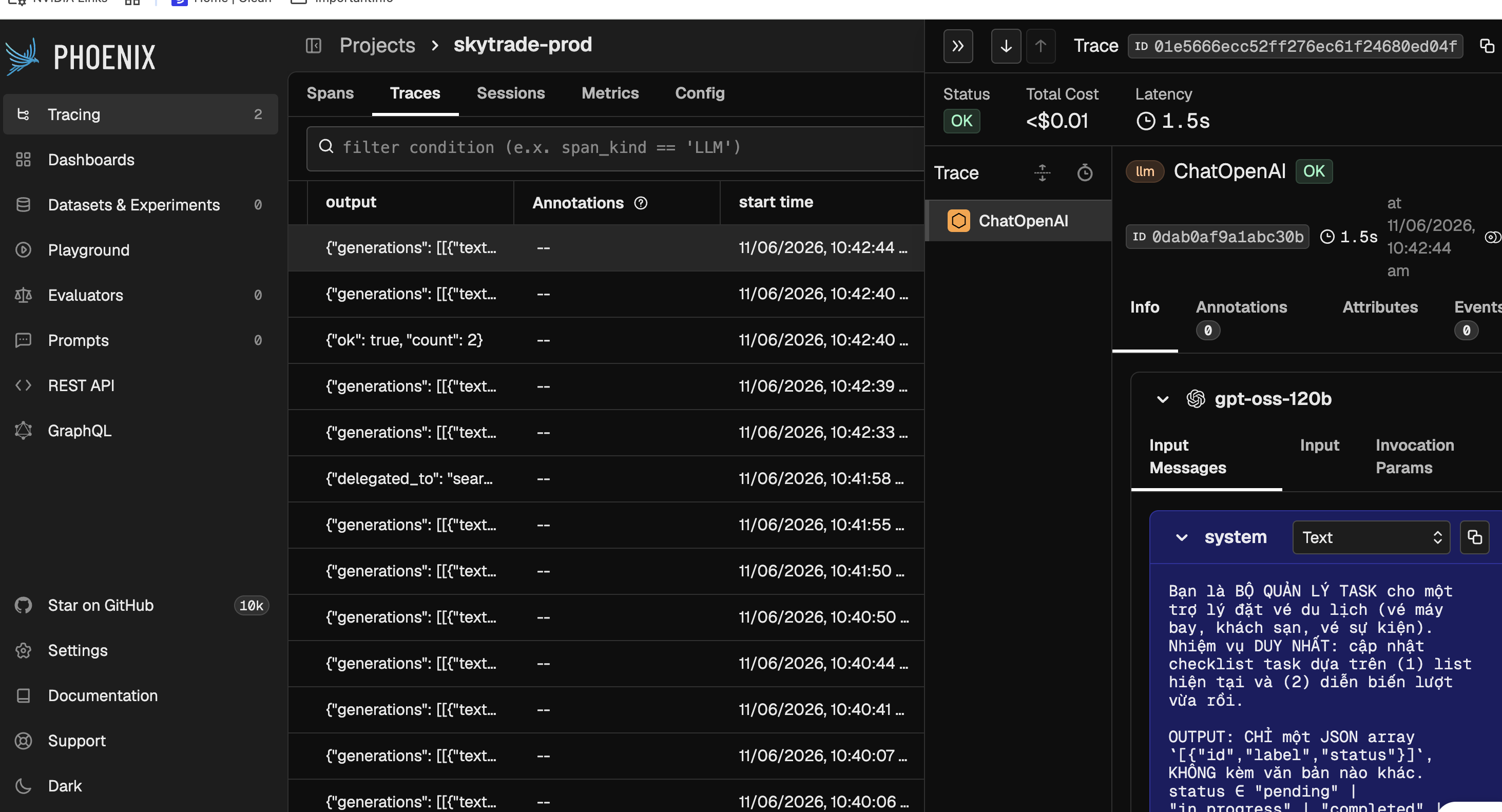Collapse the system message
The width and height of the screenshot is (1502, 812).
pyautogui.click(x=1182, y=537)
